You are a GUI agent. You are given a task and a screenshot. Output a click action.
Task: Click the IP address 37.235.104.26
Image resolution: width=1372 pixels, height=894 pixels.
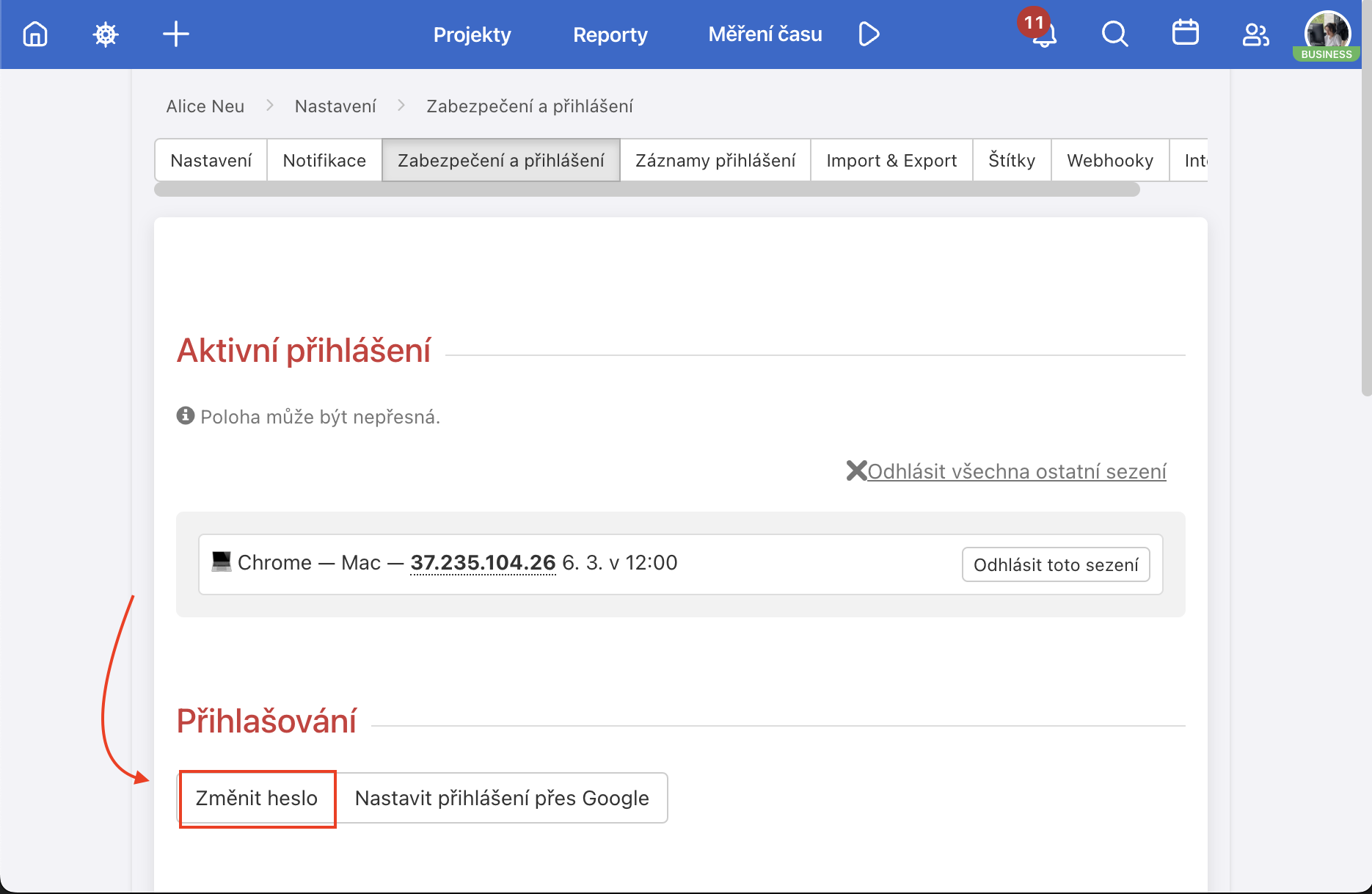(483, 562)
